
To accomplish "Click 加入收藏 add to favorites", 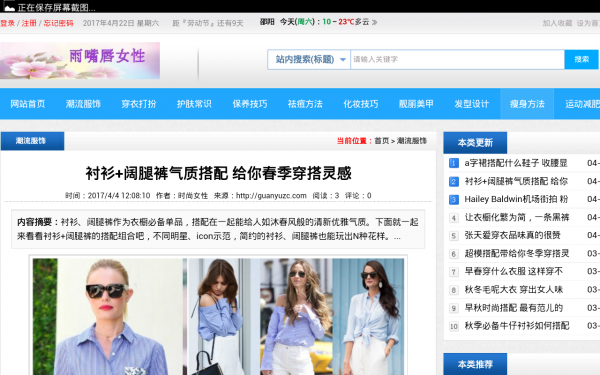I will tap(557, 23).
